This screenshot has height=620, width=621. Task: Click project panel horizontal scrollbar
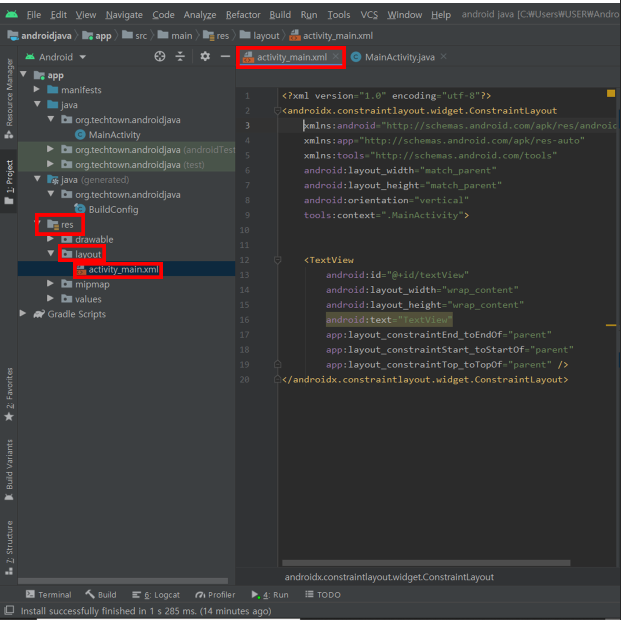123,581
